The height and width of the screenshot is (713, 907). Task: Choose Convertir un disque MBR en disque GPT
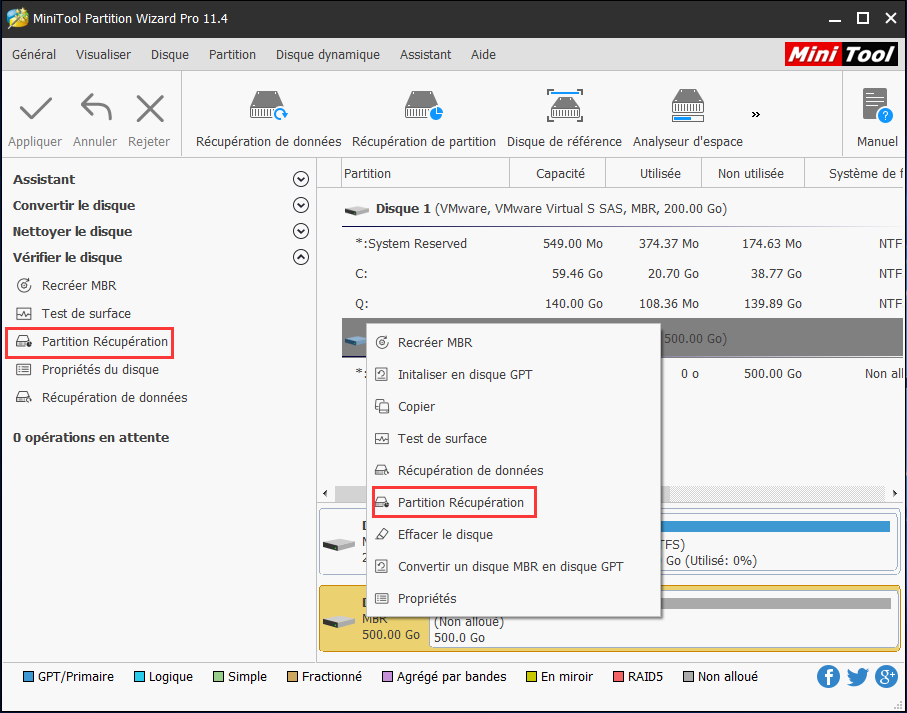click(x=514, y=566)
